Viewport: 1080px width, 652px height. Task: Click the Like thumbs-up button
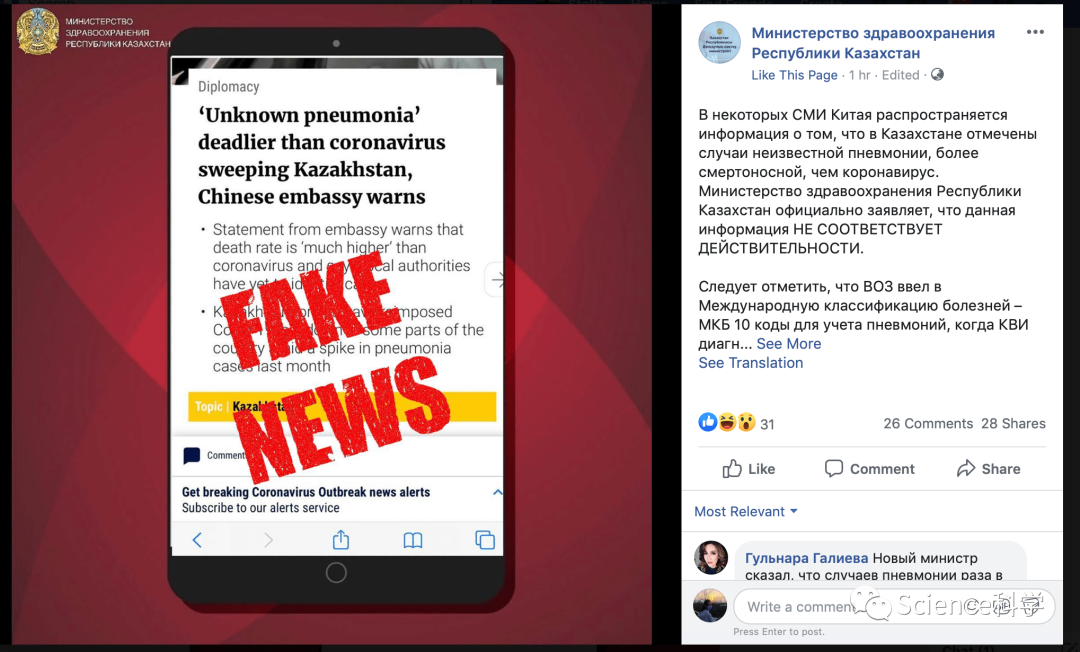click(749, 469)
